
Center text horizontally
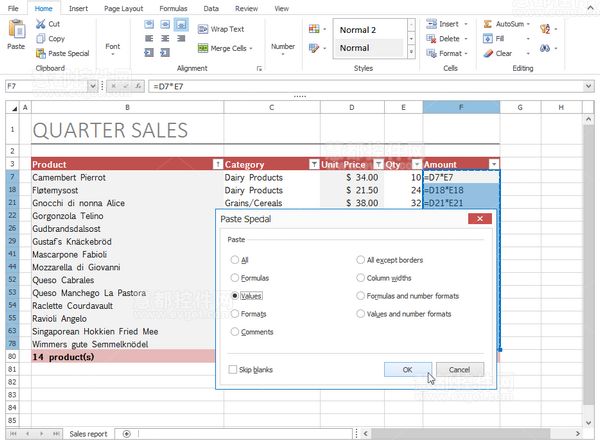coord(165,38)
